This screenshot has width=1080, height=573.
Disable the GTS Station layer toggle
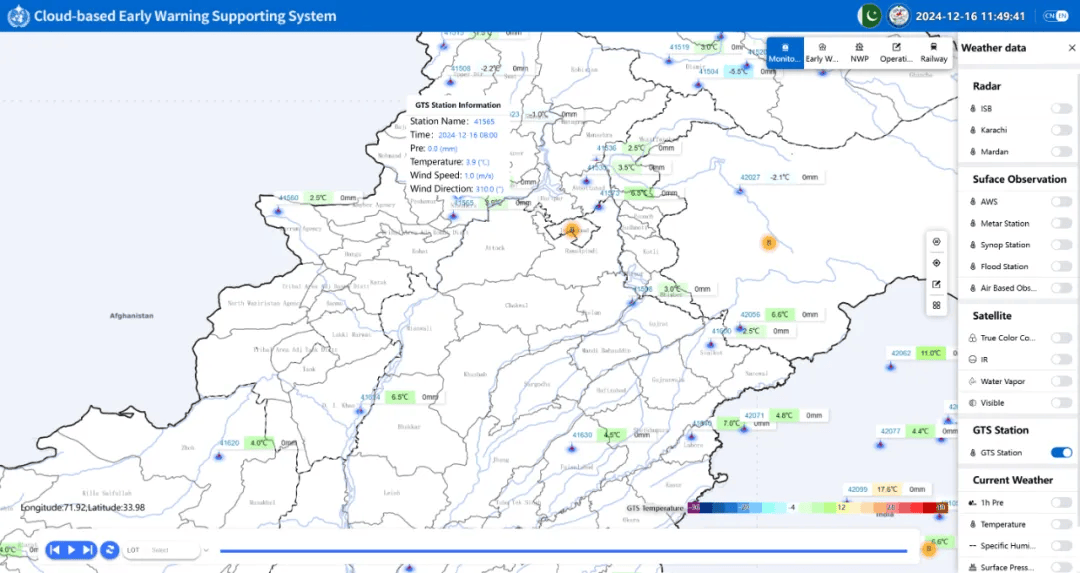coord(1061,453)
